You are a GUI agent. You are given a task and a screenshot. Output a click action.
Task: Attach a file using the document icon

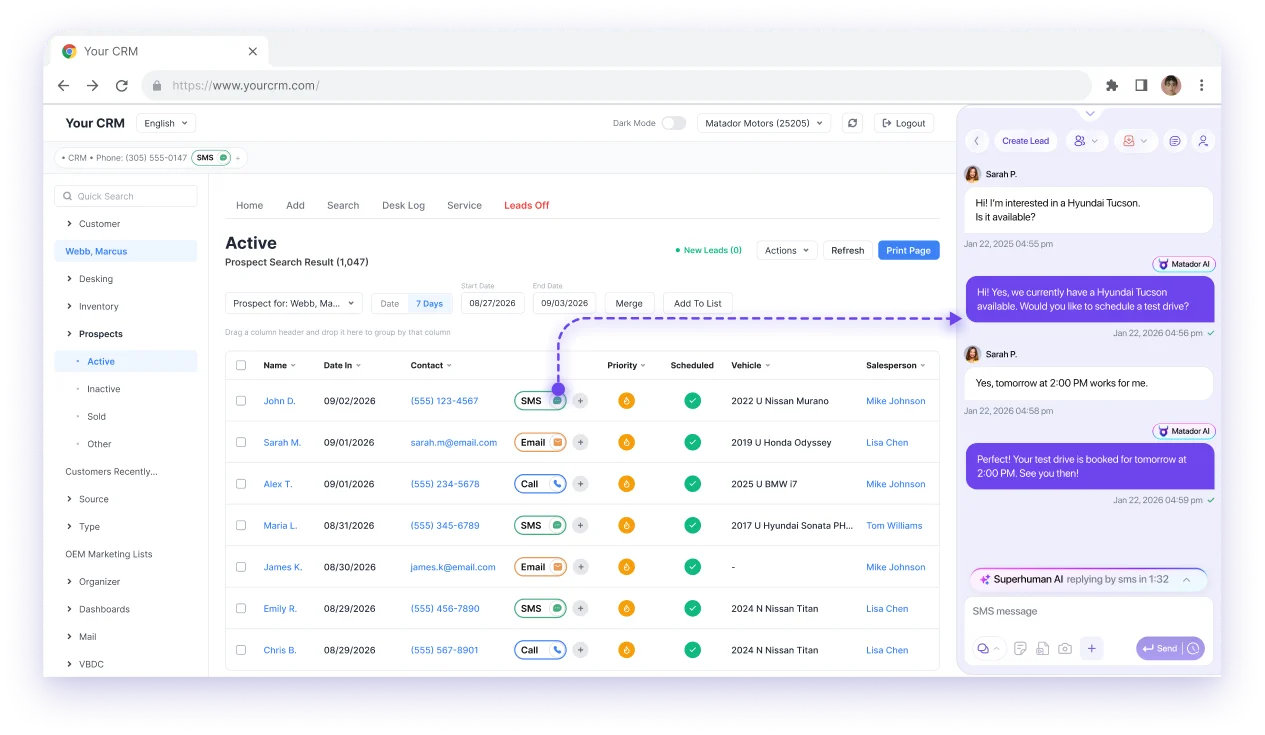[1042, 648]
